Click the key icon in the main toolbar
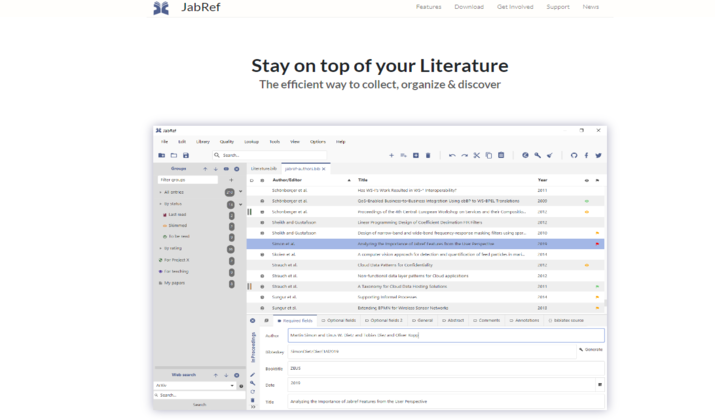The height and width of the screenshot is (420, 715). coord(538,156)
